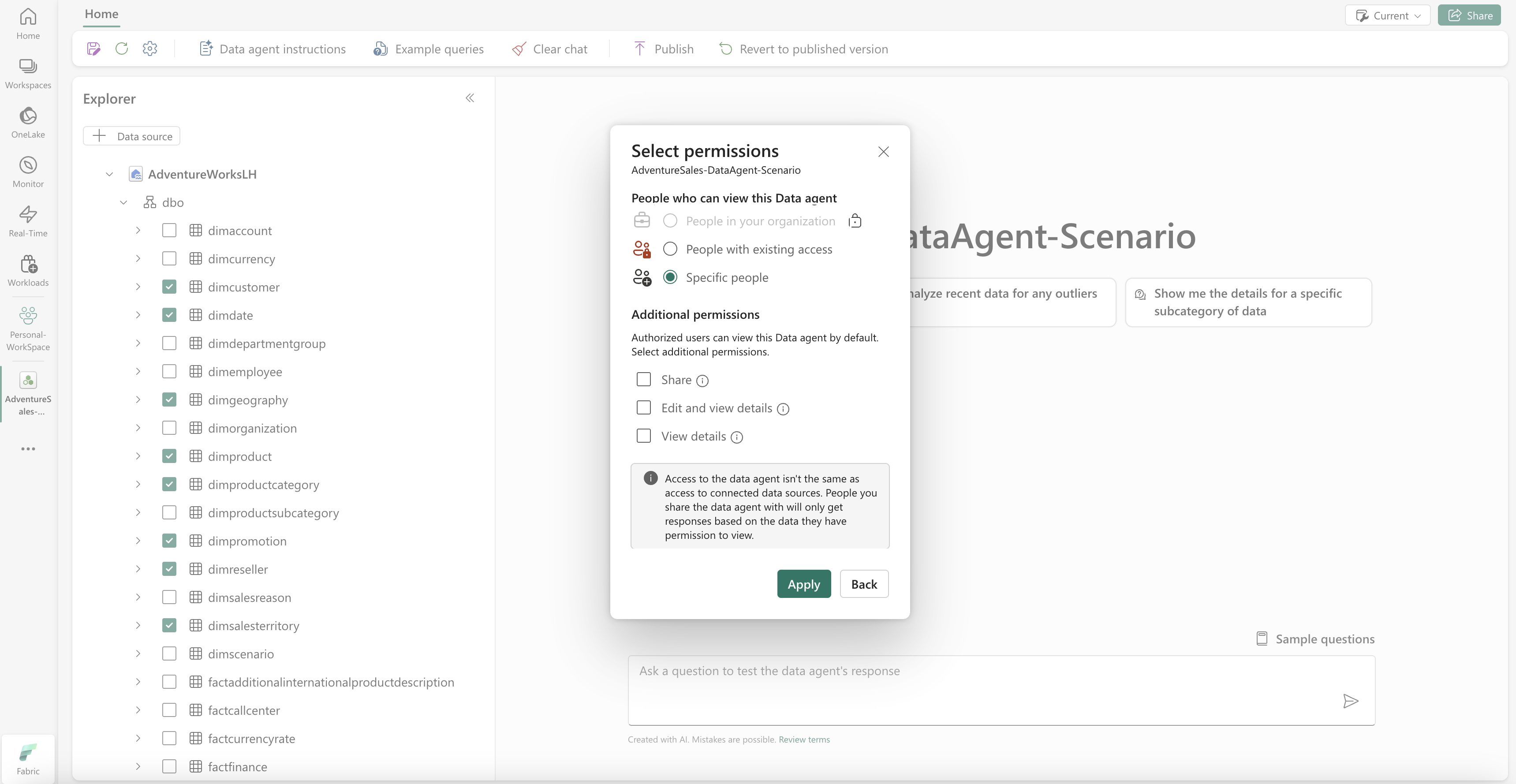1516x784 pixels.
Task: Collapse the Explorer panel with double chevron
Action: [470, 98]
